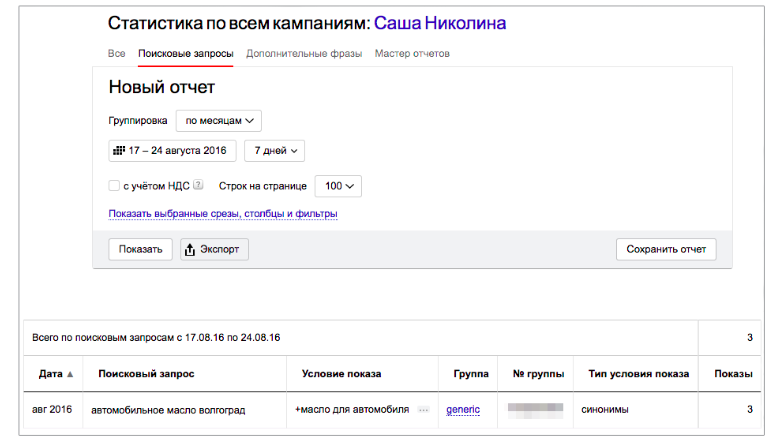Expand the Группировка по месяцам dropdown
Viewport: 784px width, 447px height.
218,120
